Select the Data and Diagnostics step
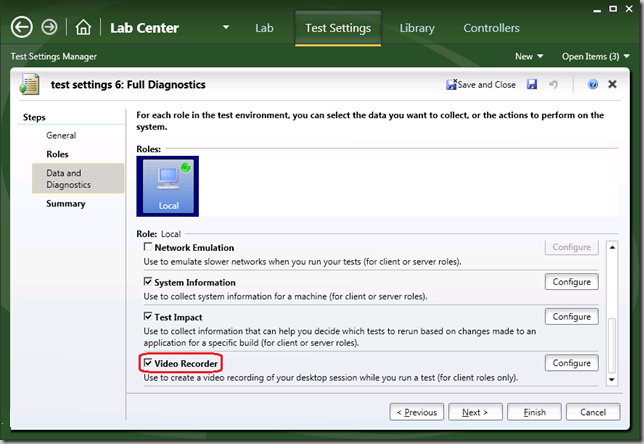This screenshot has height=444, width=644. click(78, 179)
